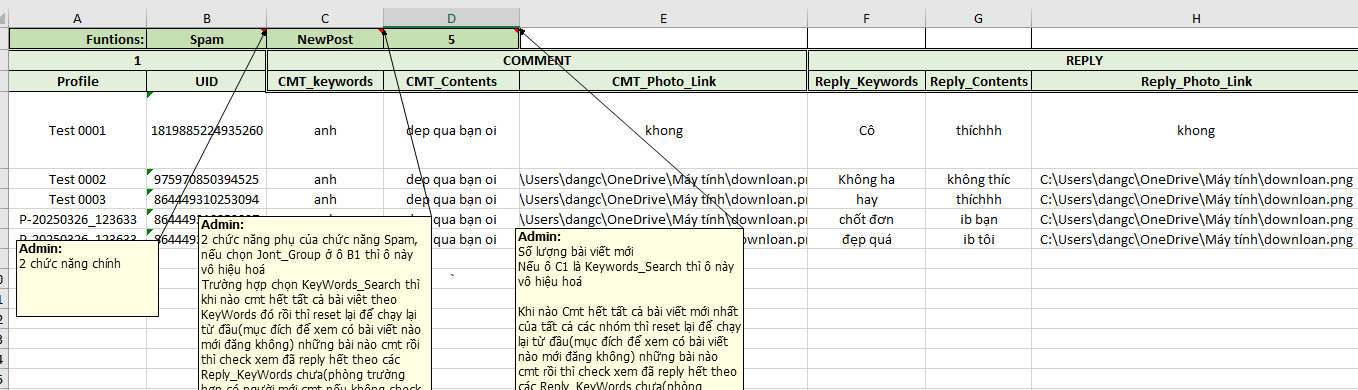Select the CMT_Photo_Link header cell
This screenshot has width=1358, height=390.
coord(662,82)
